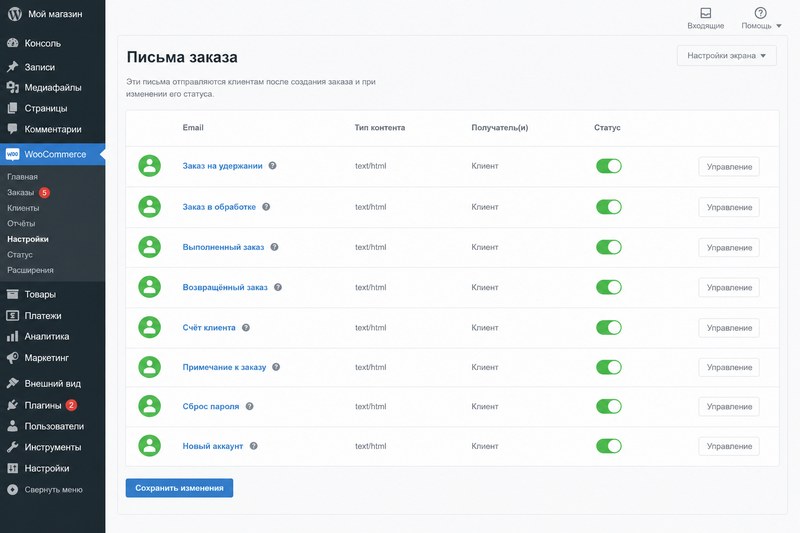Viewport: 800px width, 533px height.
Task: Click help icon beside Сброс пароля
Action: 249,406
